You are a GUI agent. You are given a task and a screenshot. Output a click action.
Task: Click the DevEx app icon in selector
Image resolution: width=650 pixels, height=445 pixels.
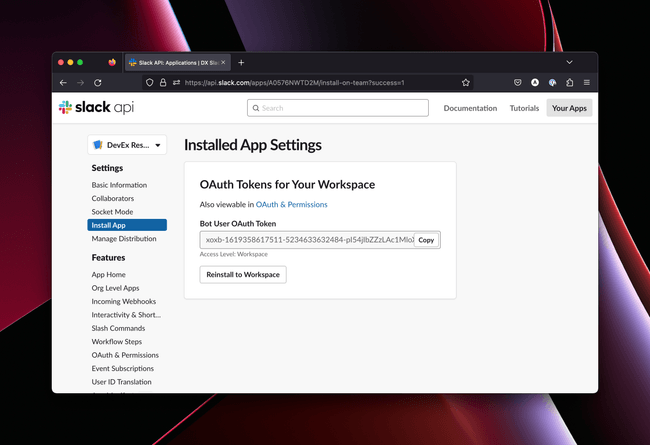coord(98,145)
